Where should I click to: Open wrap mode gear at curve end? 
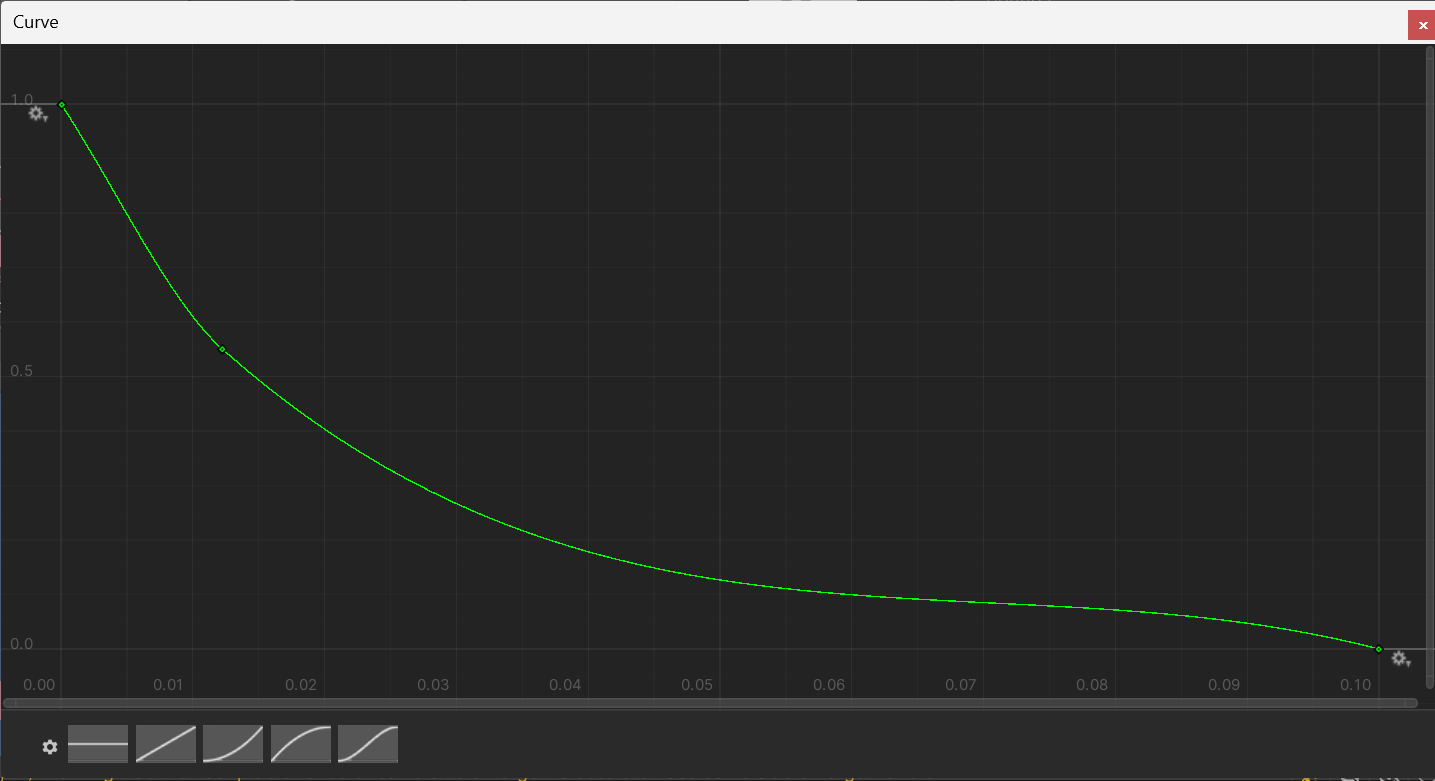click(1400, 659)
